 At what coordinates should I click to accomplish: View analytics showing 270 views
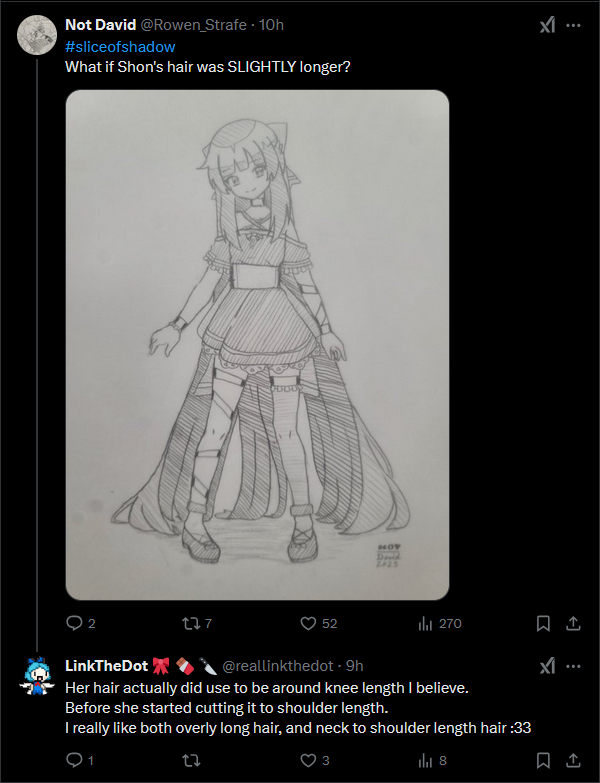(x=424, y=623)
